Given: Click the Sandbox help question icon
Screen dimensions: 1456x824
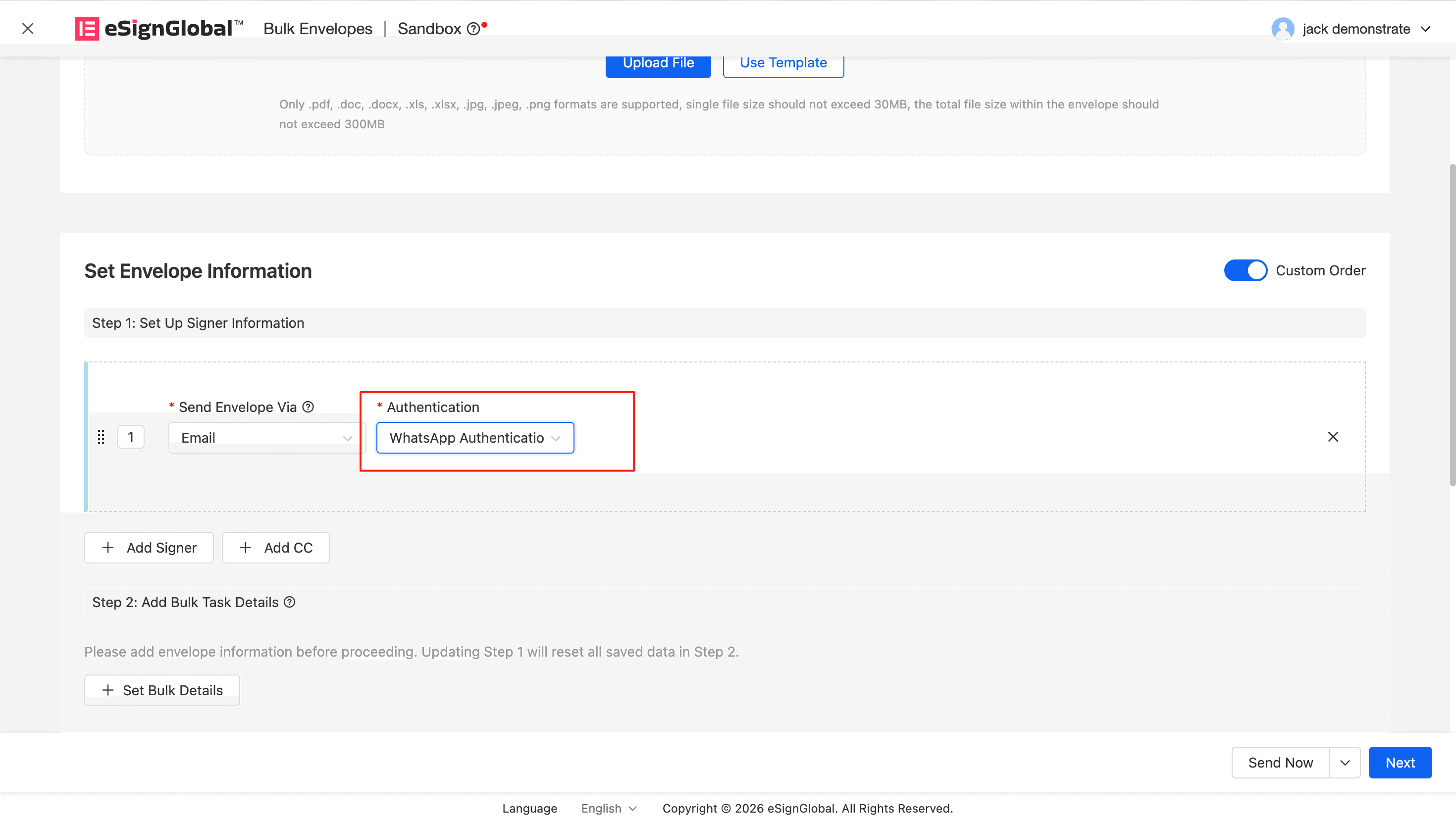Looking at the screenshot, I should click(473, 29).
